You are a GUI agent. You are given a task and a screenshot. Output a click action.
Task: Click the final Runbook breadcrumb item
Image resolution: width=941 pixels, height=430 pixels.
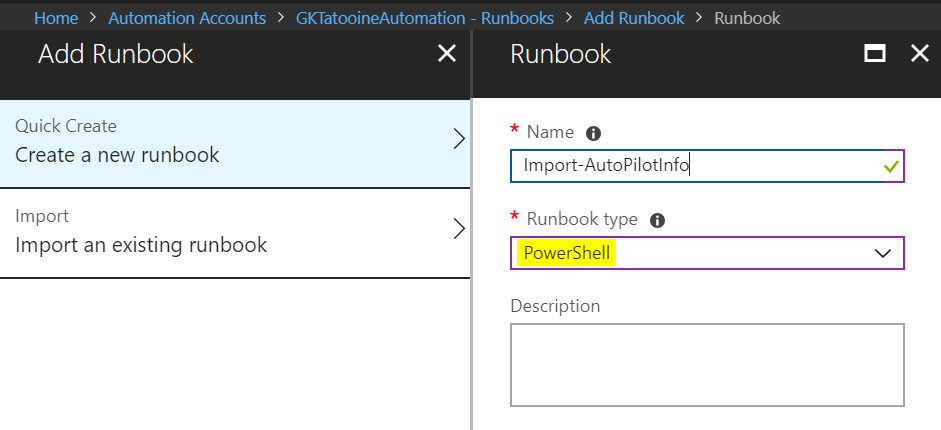tap(747, 18)
